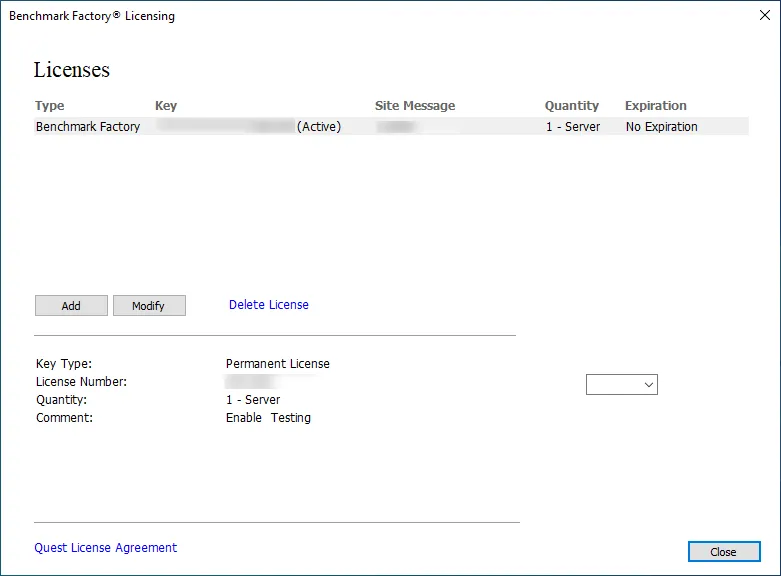This screenshot has height=576, width=781.
Task: Click the Close button at bottom right
Action: (x=724, y=552)
